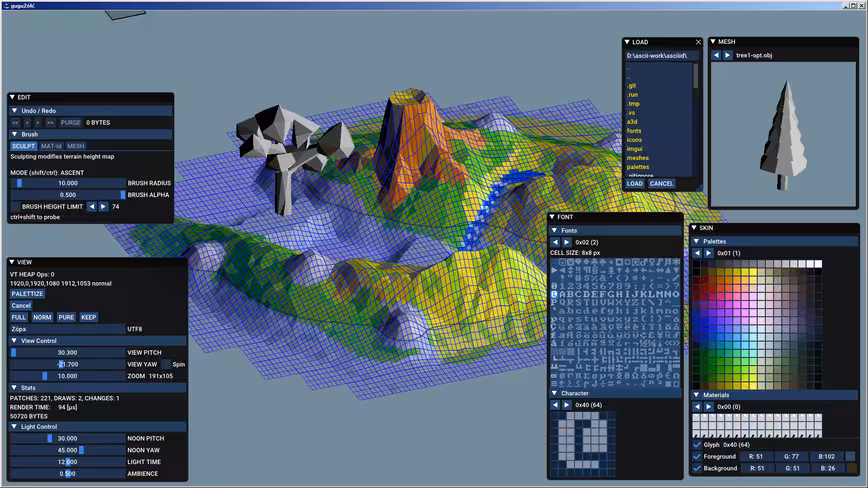
Task: Click next material arrow beside 0x00
Action: 708,407
